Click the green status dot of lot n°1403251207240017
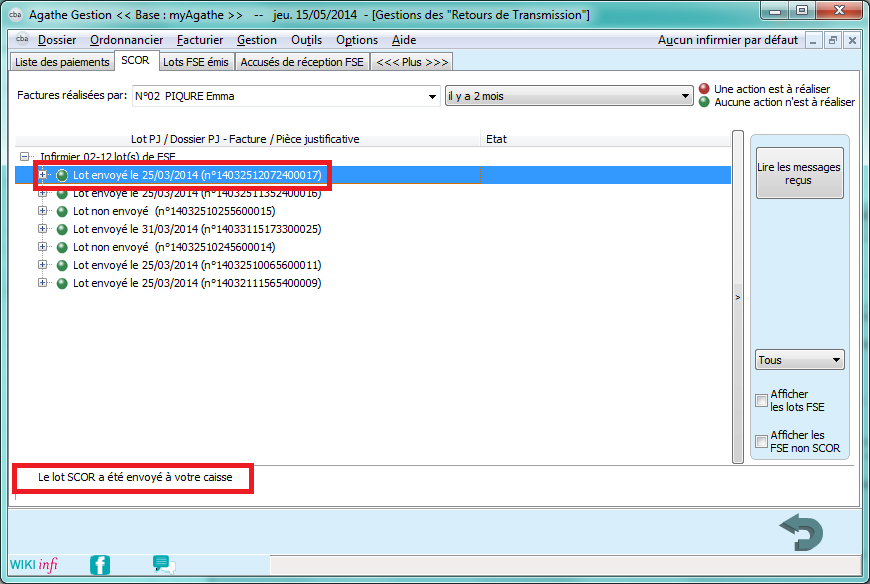The image size is (870, 584). pyautogui.click(x=62, y=175)
